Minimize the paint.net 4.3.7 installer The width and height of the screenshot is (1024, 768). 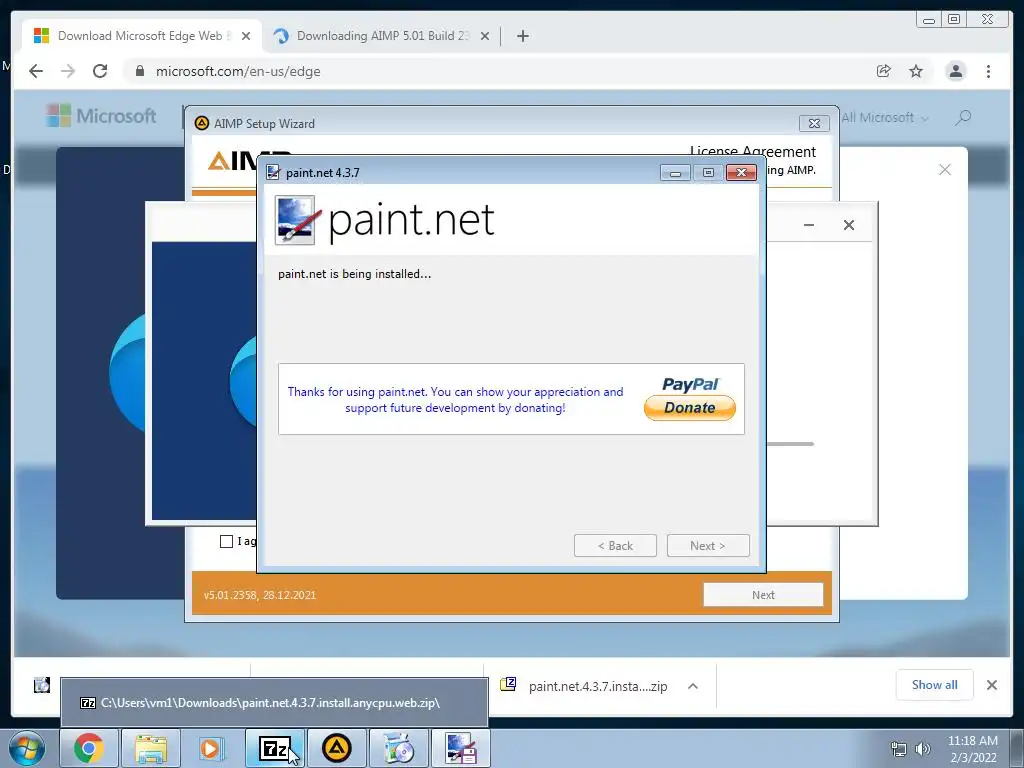[675, 173]
